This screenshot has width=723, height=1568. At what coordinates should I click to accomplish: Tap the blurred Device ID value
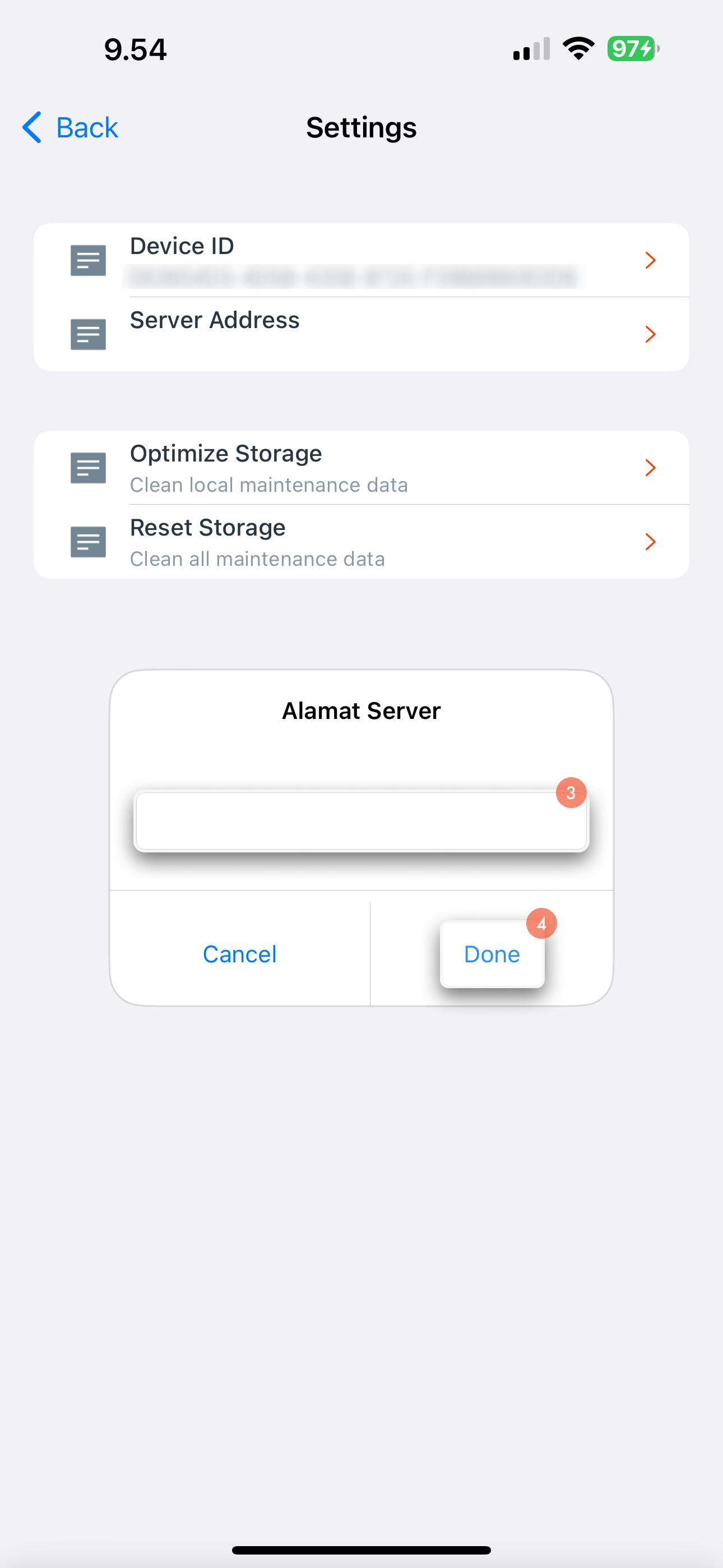point(353,277)
